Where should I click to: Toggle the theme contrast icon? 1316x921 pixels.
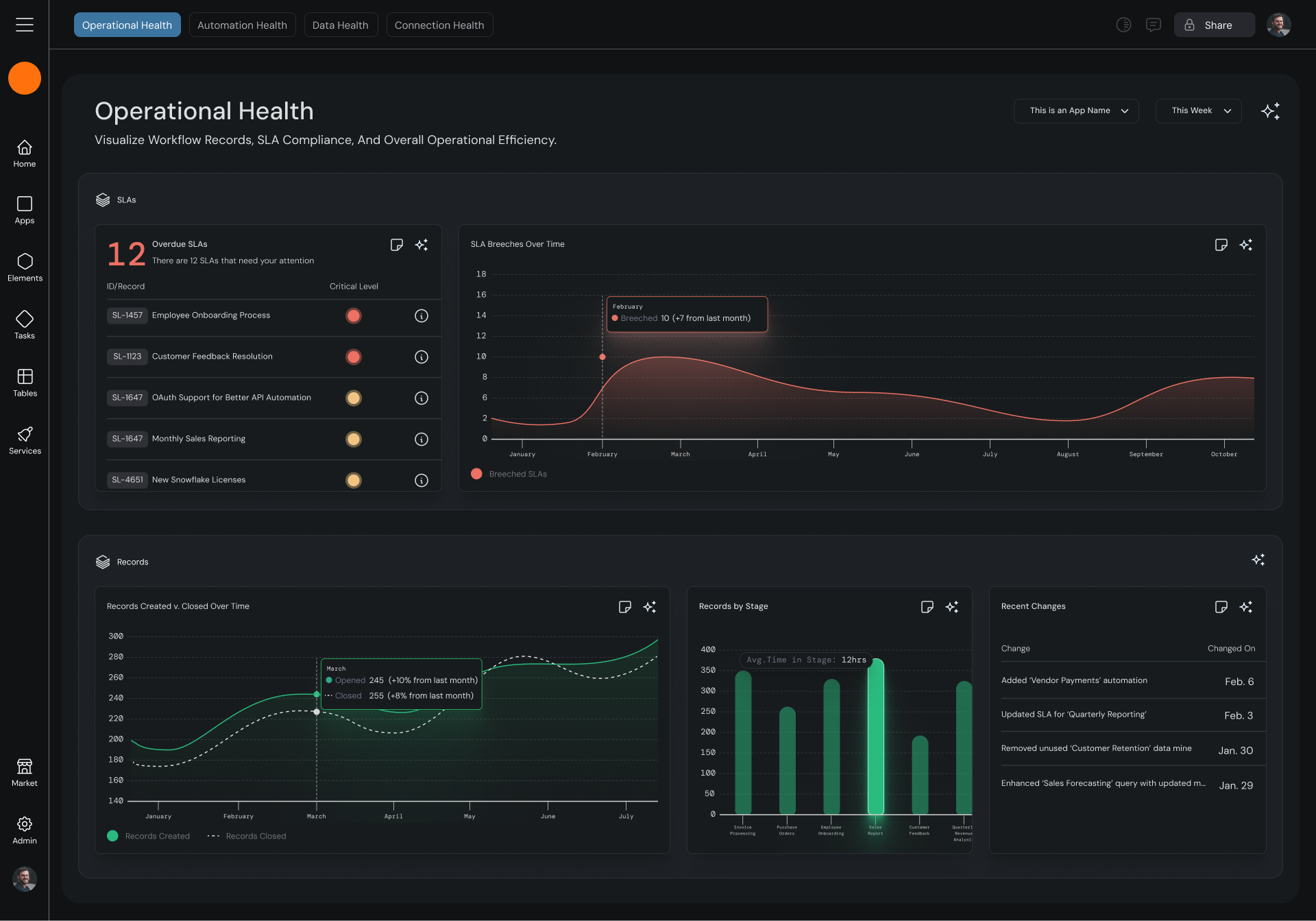[x=1123, y=25]
